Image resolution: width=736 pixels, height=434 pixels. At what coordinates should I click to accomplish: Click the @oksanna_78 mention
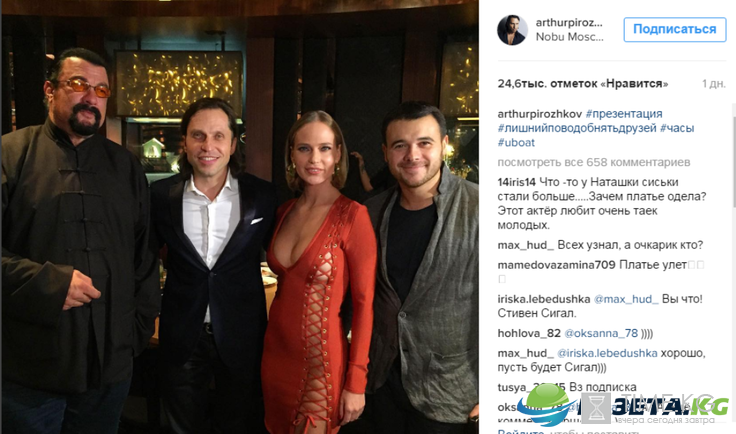601,334
